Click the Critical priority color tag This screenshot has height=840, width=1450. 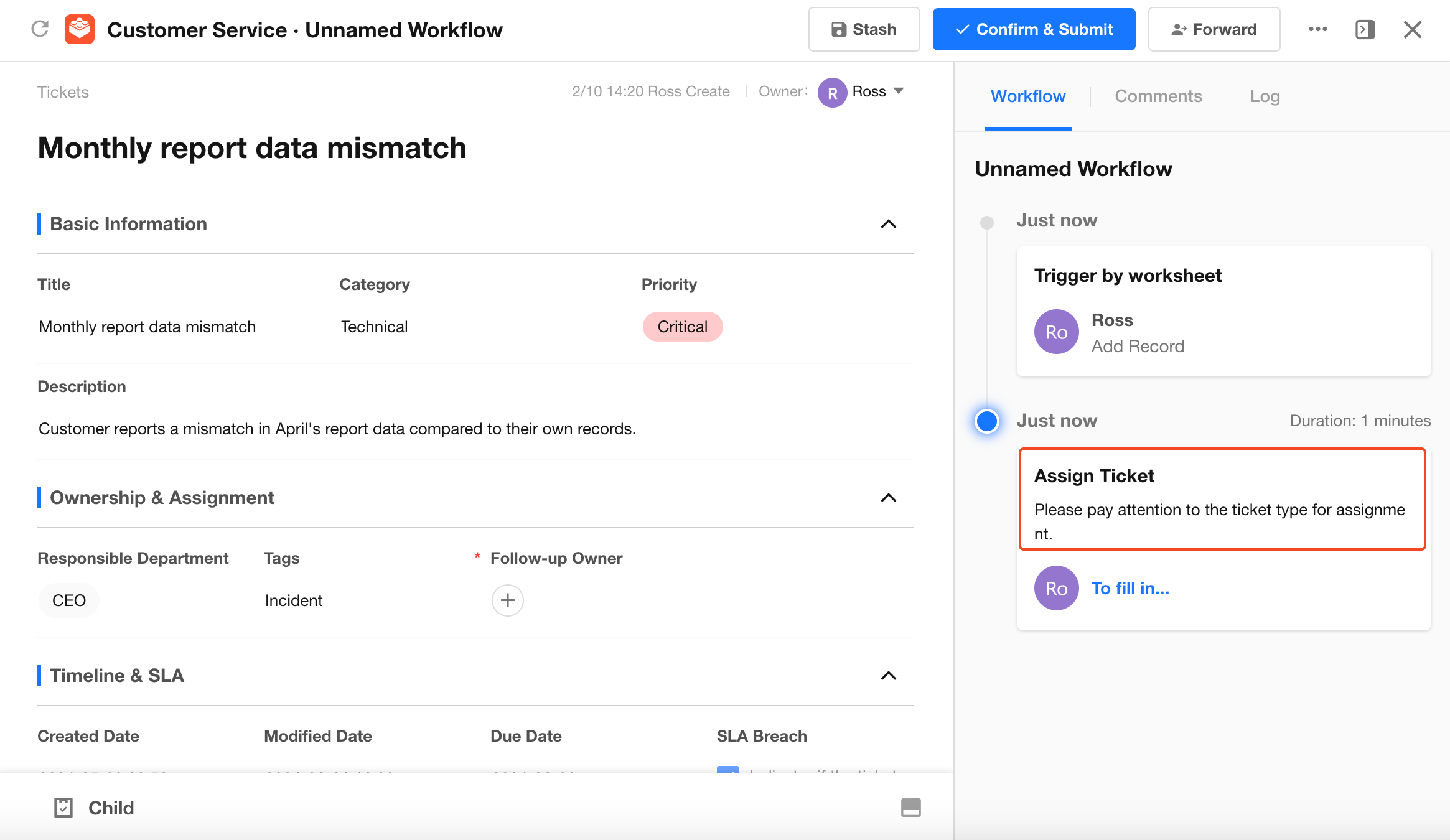682,327
